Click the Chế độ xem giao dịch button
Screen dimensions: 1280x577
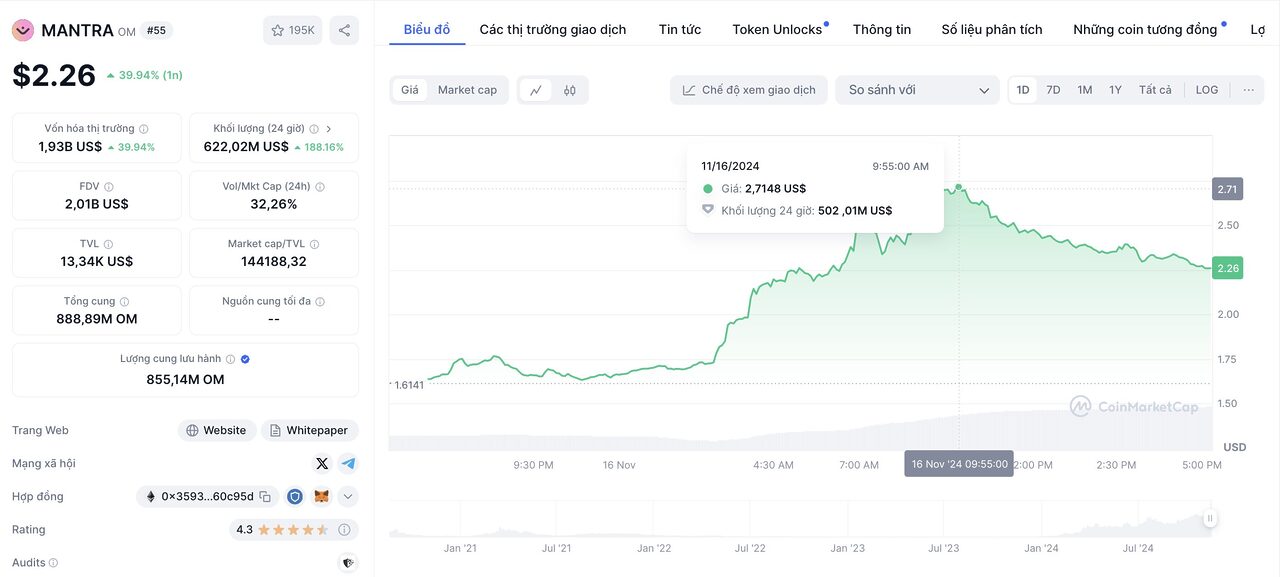749,90
